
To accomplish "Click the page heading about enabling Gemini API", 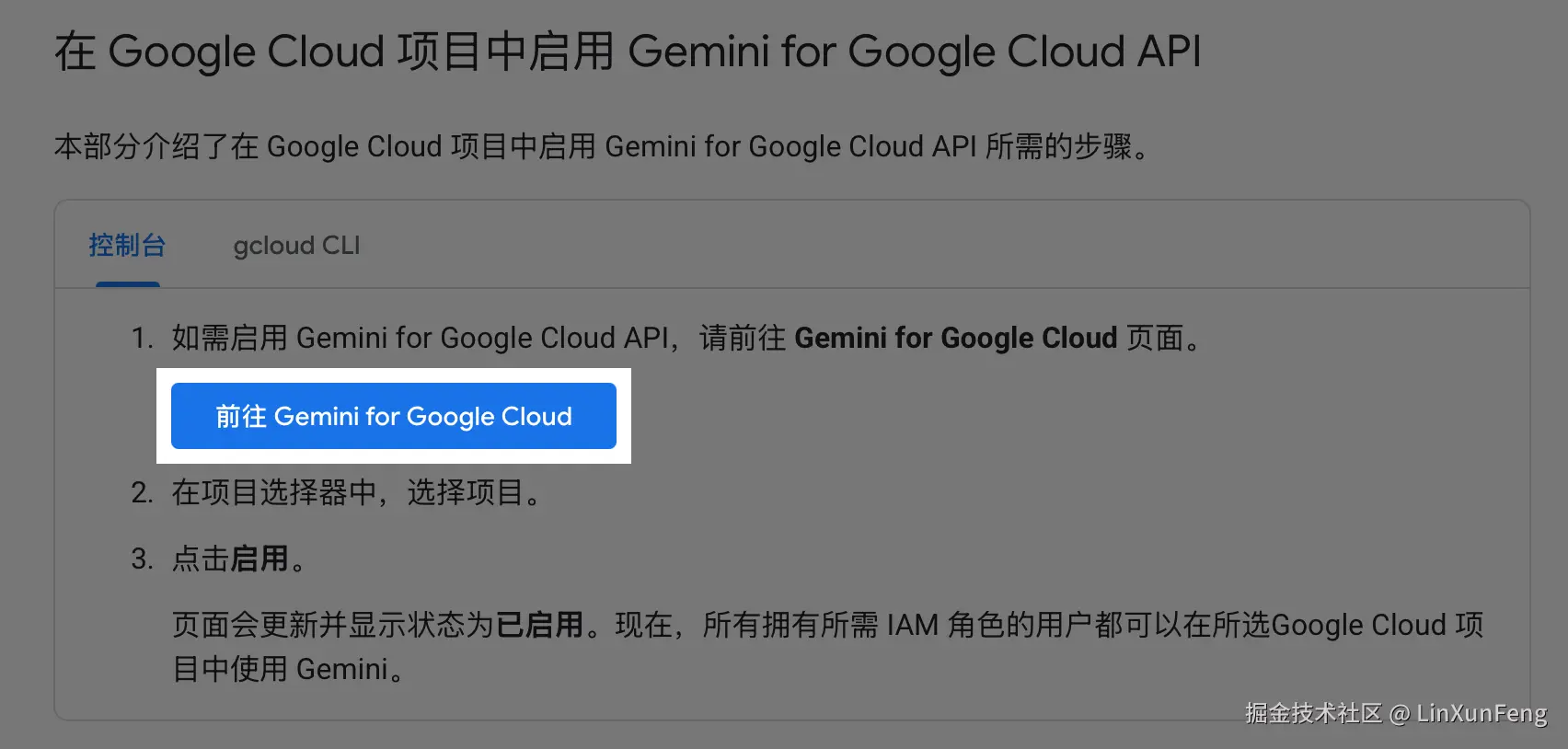I will pyautogui.click(x=628, y=52).
